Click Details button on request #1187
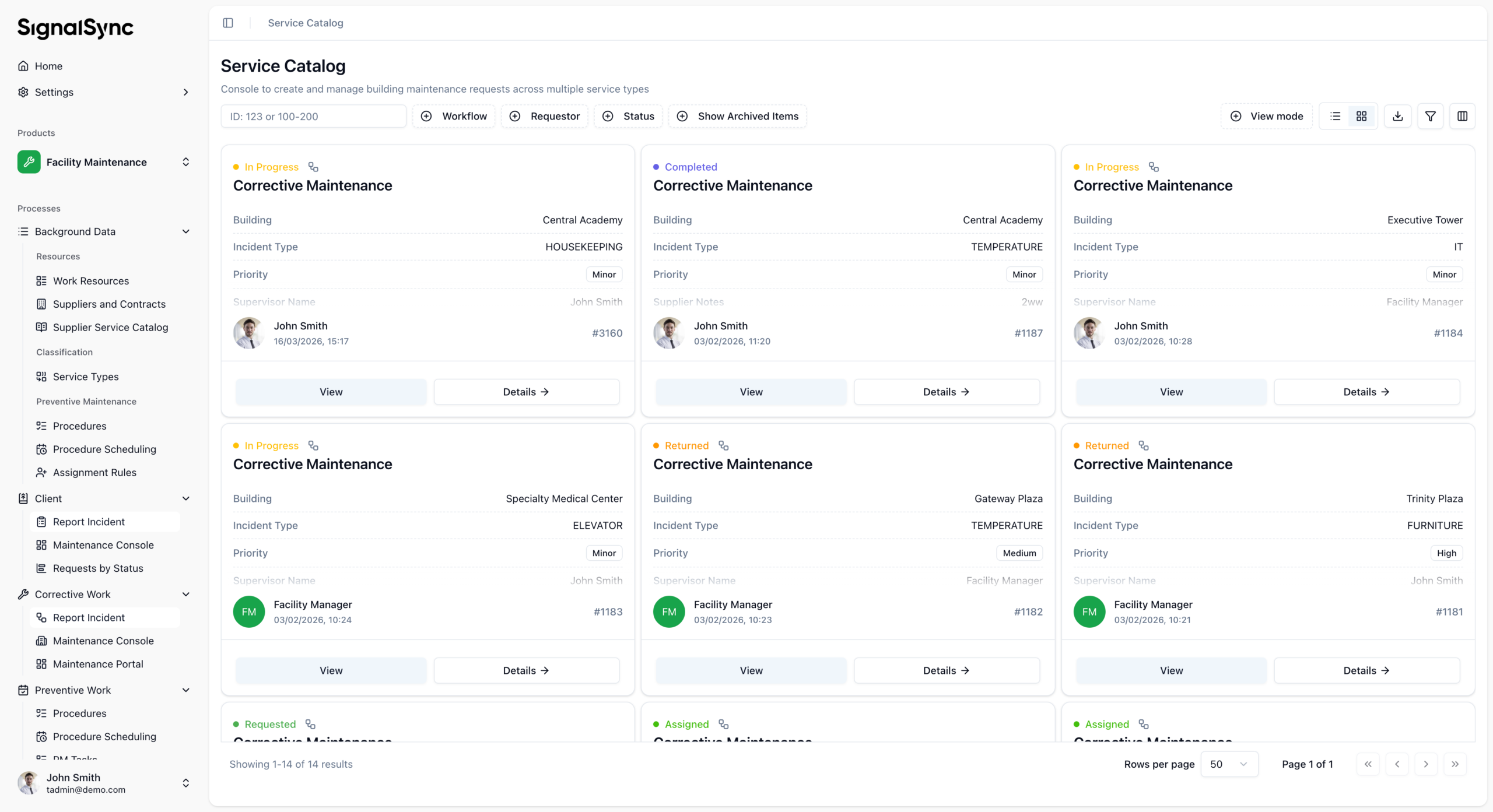 coord(946,392)
